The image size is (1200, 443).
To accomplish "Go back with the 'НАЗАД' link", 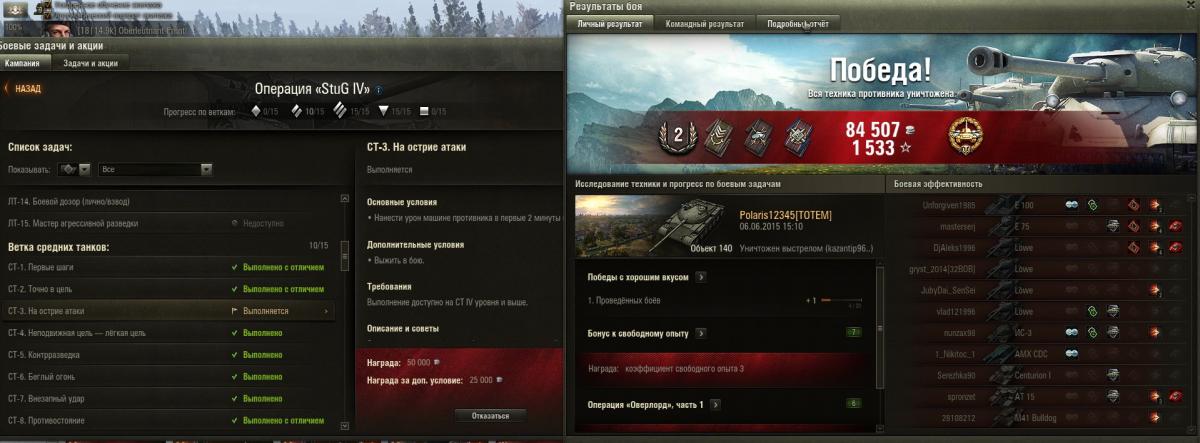I will [24, 88].
